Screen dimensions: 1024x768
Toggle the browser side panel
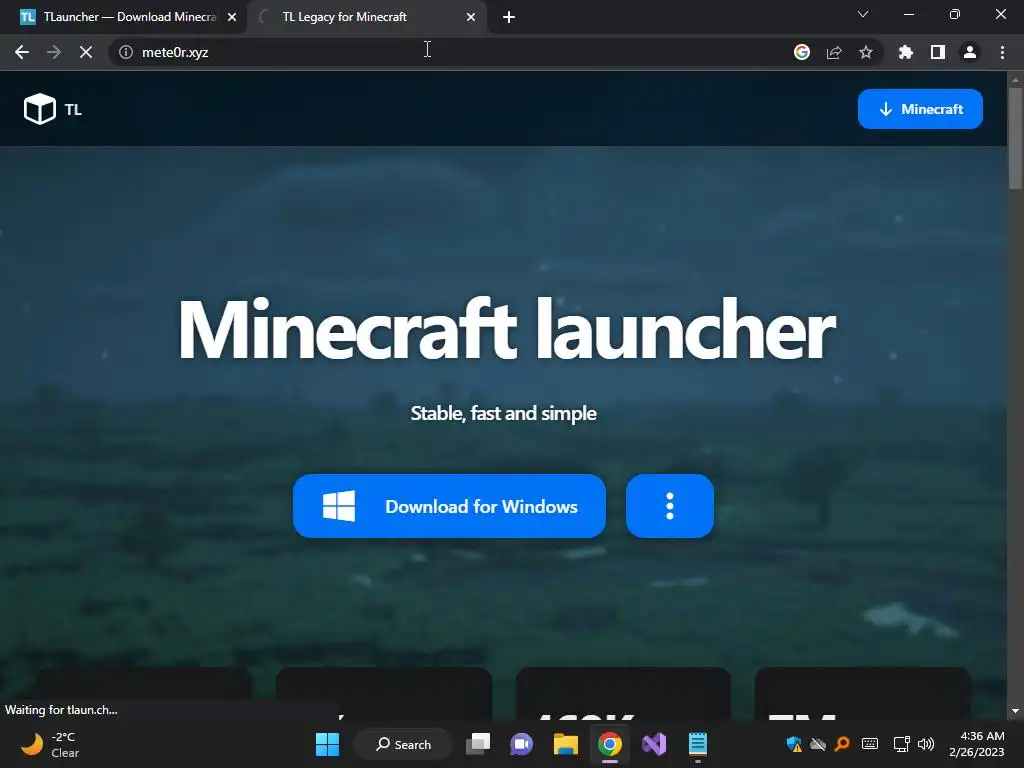pyautogui.click(x=938, y=52)
